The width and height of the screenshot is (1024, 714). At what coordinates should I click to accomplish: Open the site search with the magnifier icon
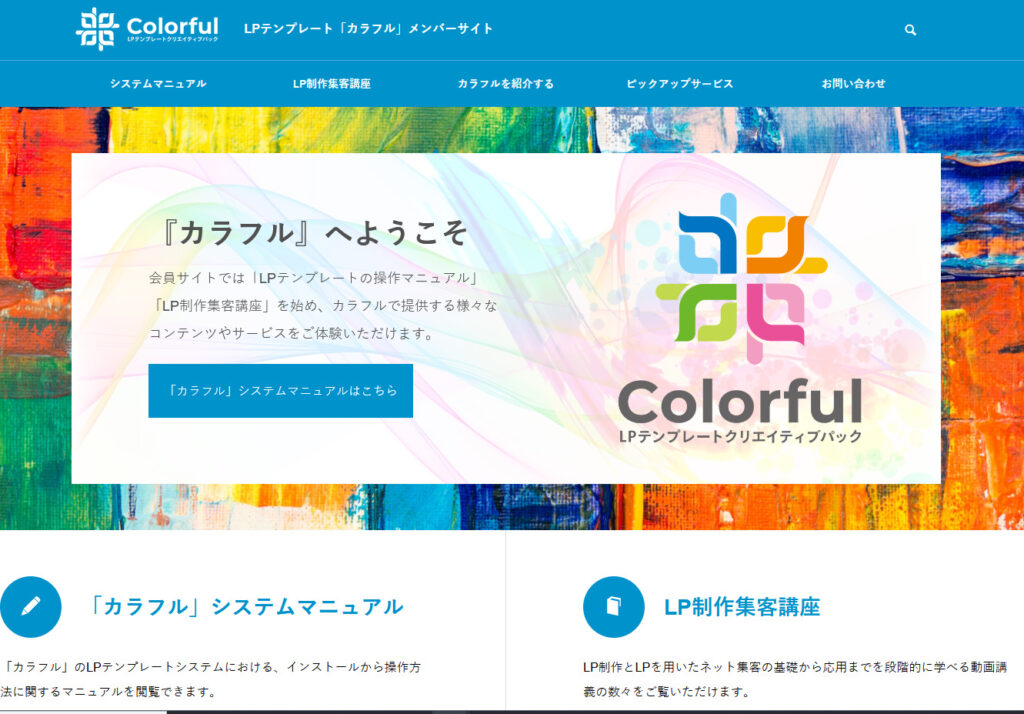[909, 29]
